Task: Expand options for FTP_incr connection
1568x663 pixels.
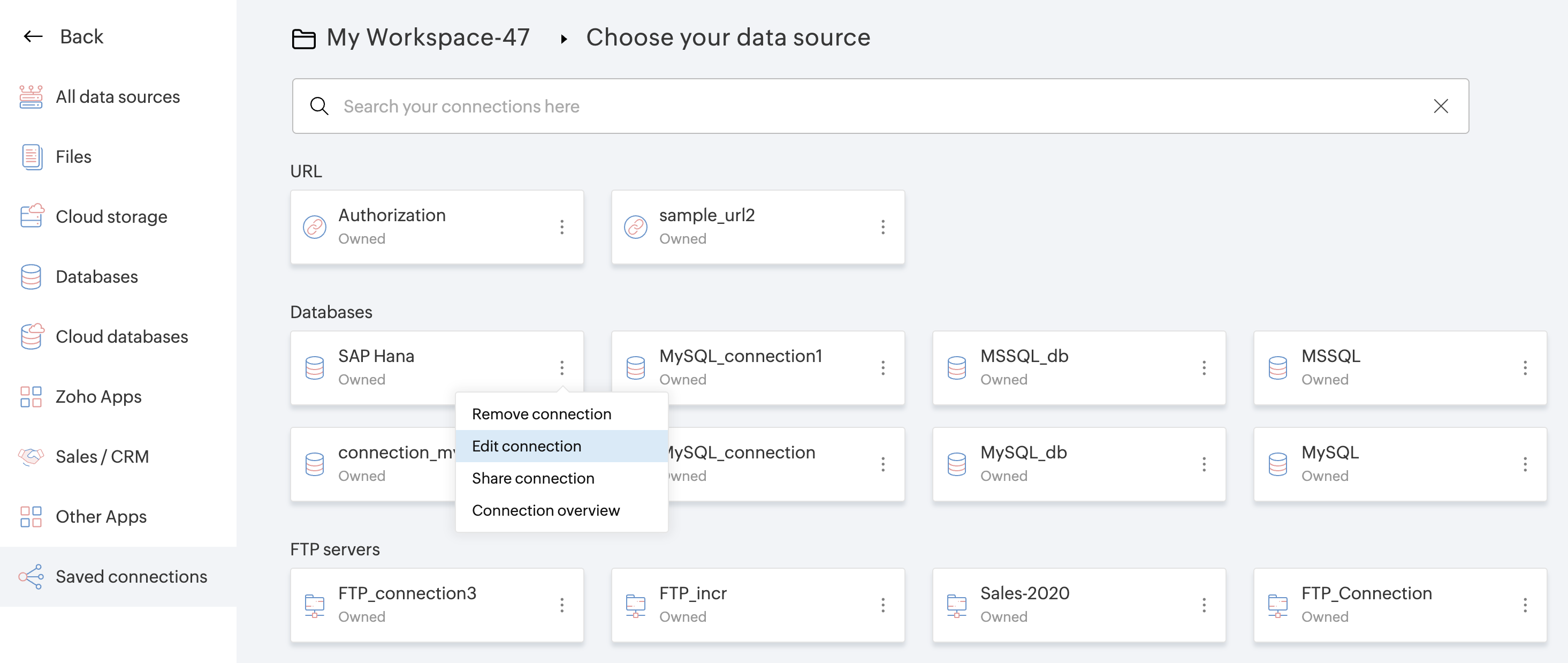Action: (882, 605)
